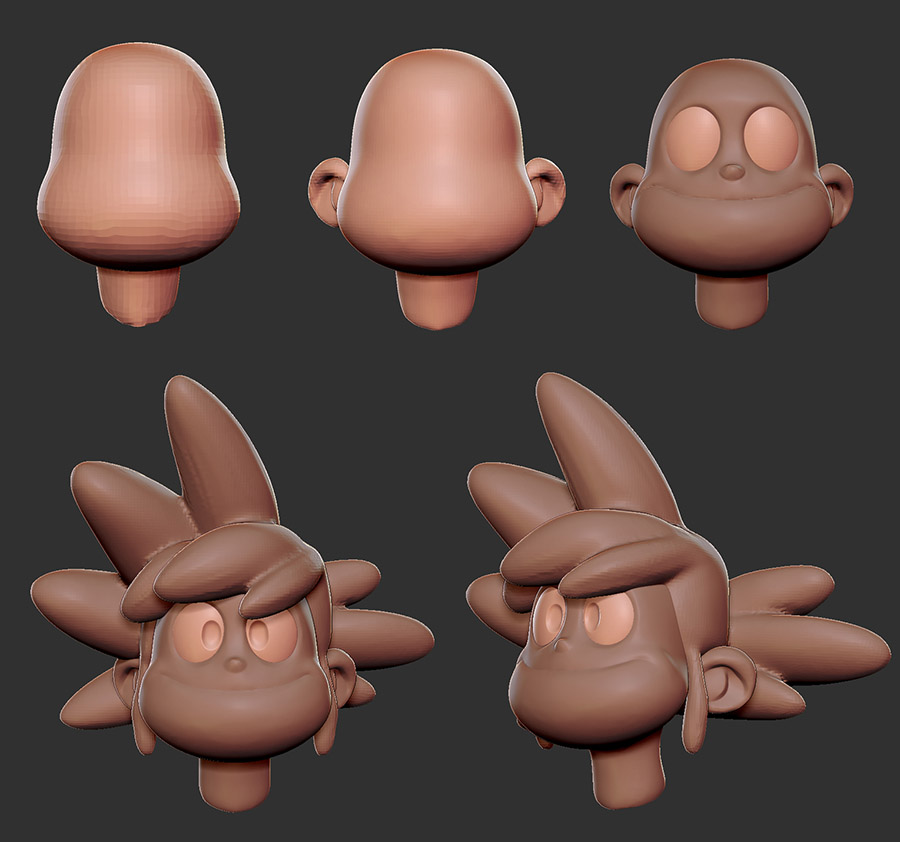
Task: Select the three-quarter view head with spiky hair
Action: coord(677,591)
